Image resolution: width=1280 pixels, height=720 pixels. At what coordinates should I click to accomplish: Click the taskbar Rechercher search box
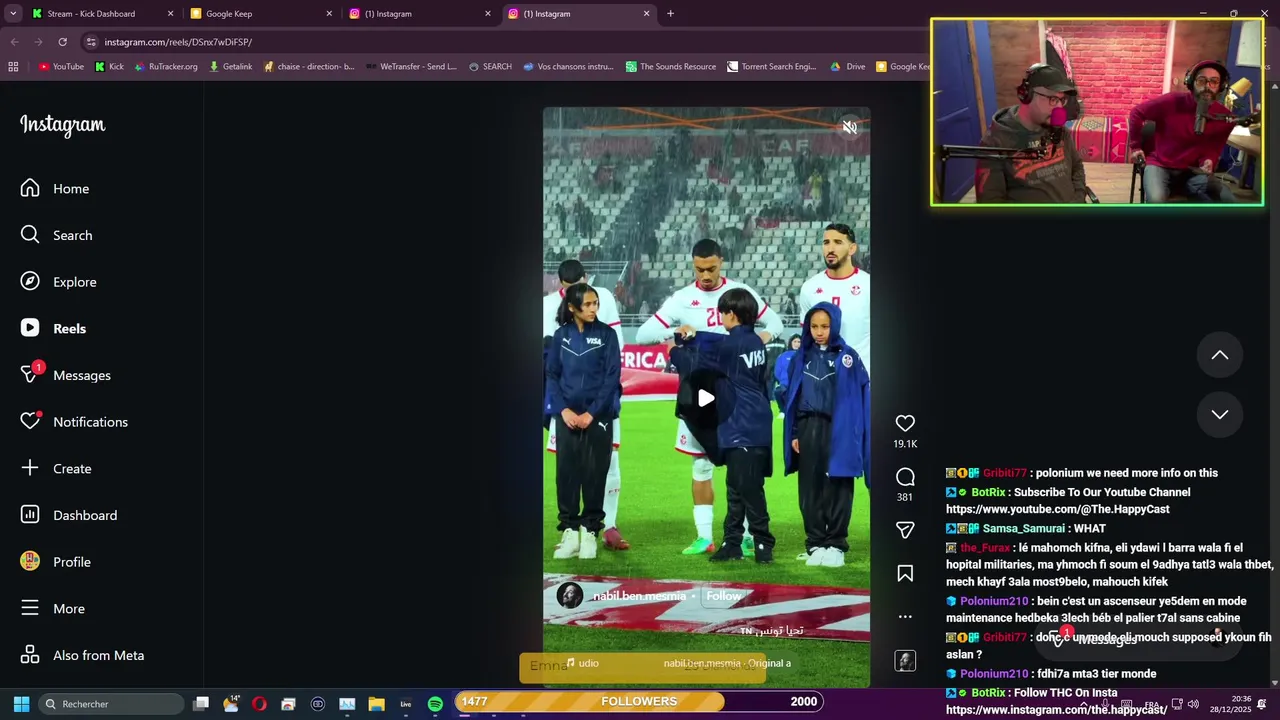[112, 704]
